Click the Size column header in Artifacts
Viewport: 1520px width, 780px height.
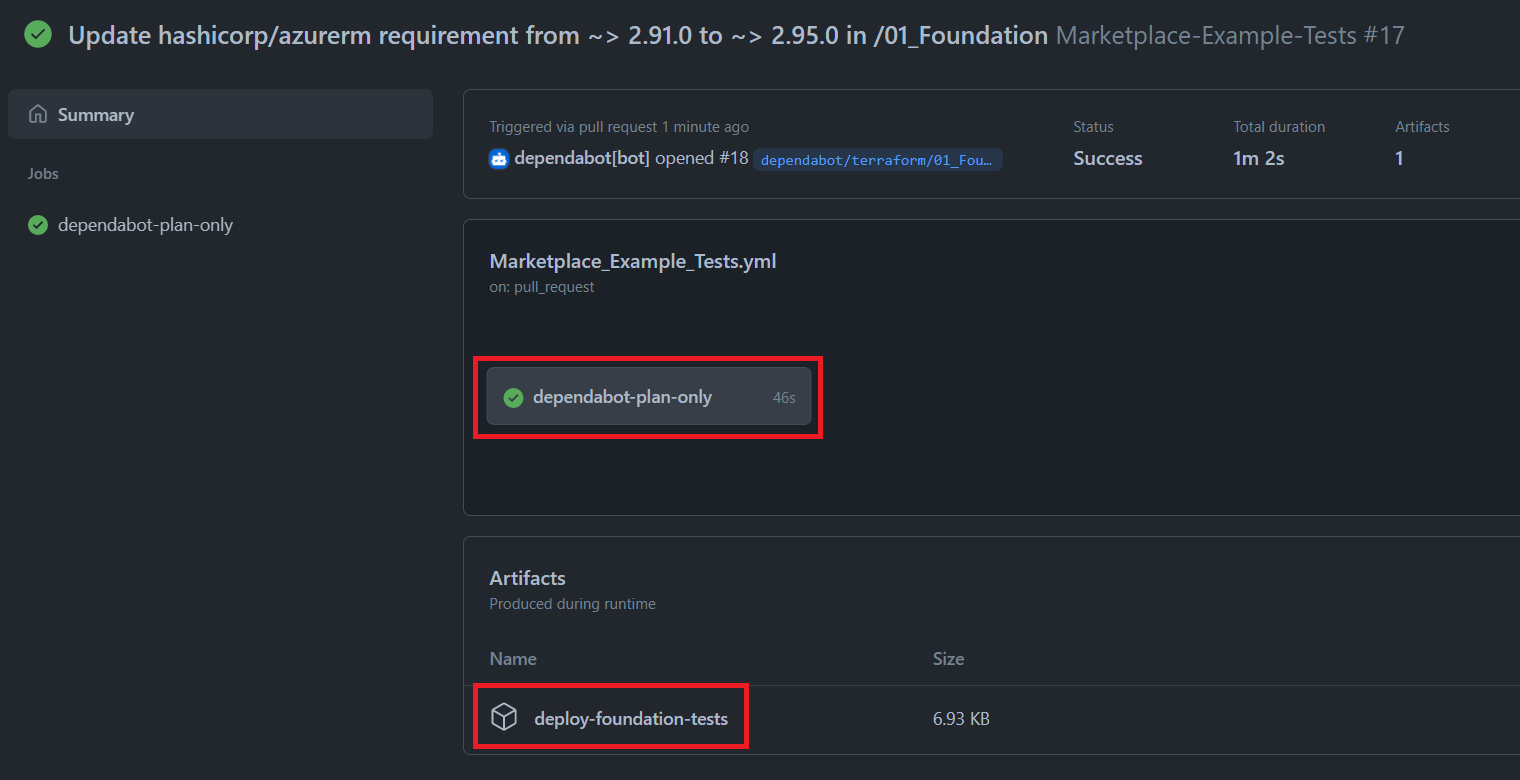click(x=948, y=659)
